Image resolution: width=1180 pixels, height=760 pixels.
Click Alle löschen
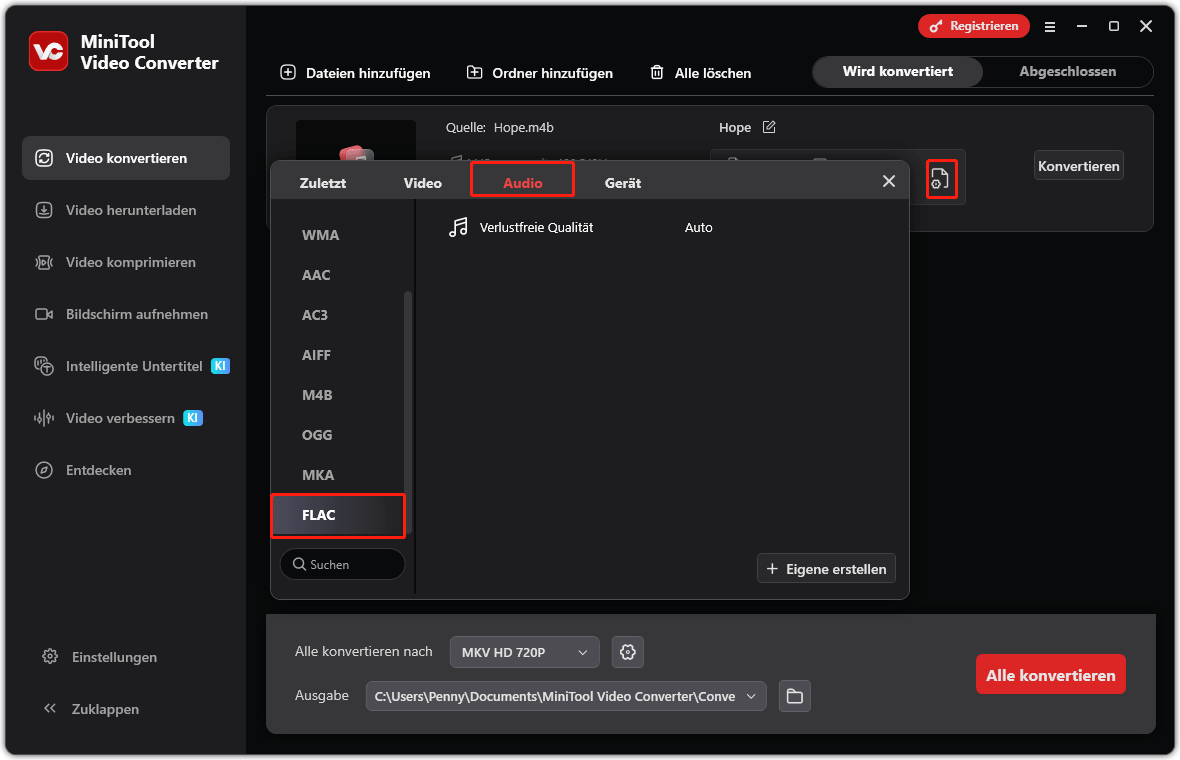[701, 73]
